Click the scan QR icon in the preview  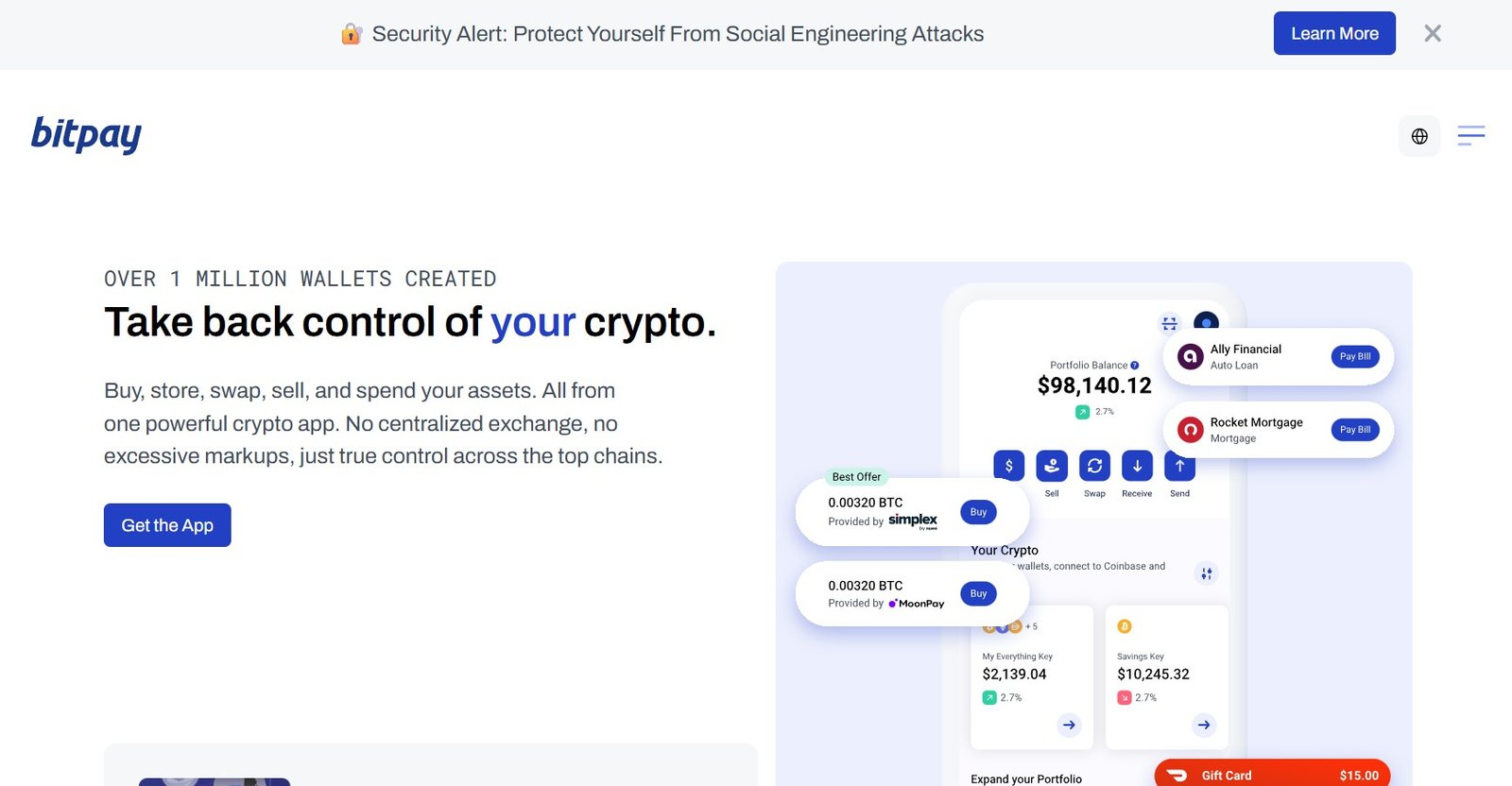[x=1169, y=323]
